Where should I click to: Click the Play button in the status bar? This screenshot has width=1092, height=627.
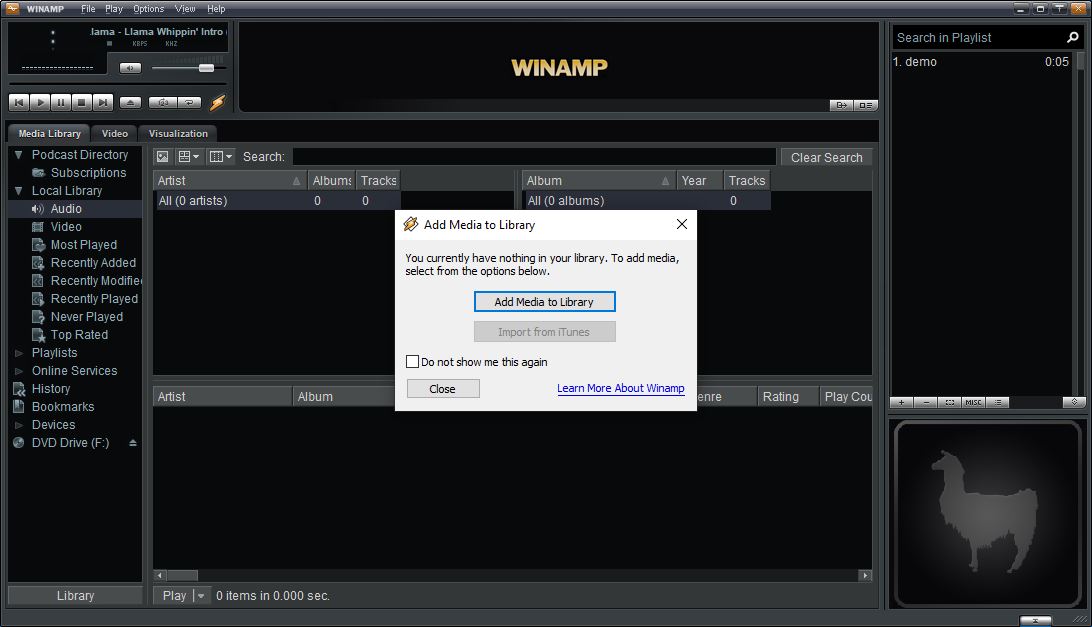tap(174, 596)
